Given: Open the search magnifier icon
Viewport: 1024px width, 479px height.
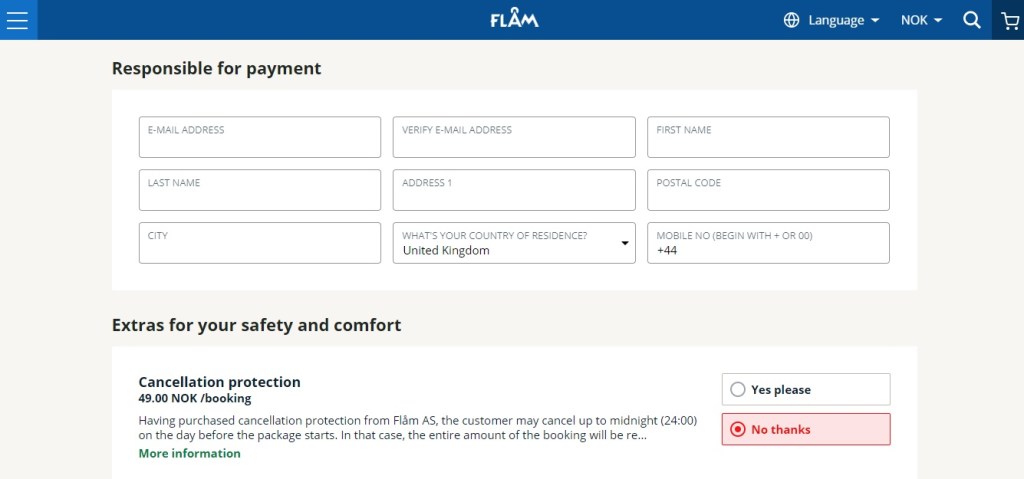Looking at the screenshot, I should click(971, 20).
